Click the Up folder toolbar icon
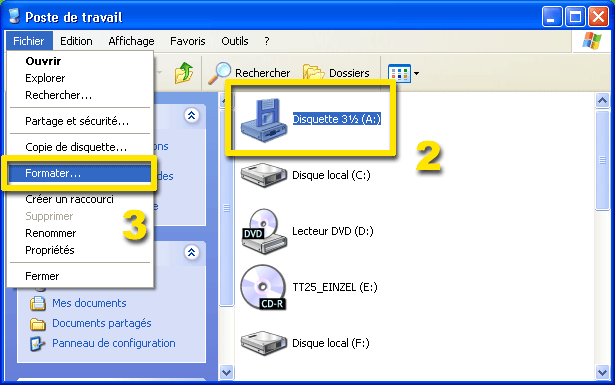This screenshot has width=615, height=385. pyautogui.click(x=184, y=73)
